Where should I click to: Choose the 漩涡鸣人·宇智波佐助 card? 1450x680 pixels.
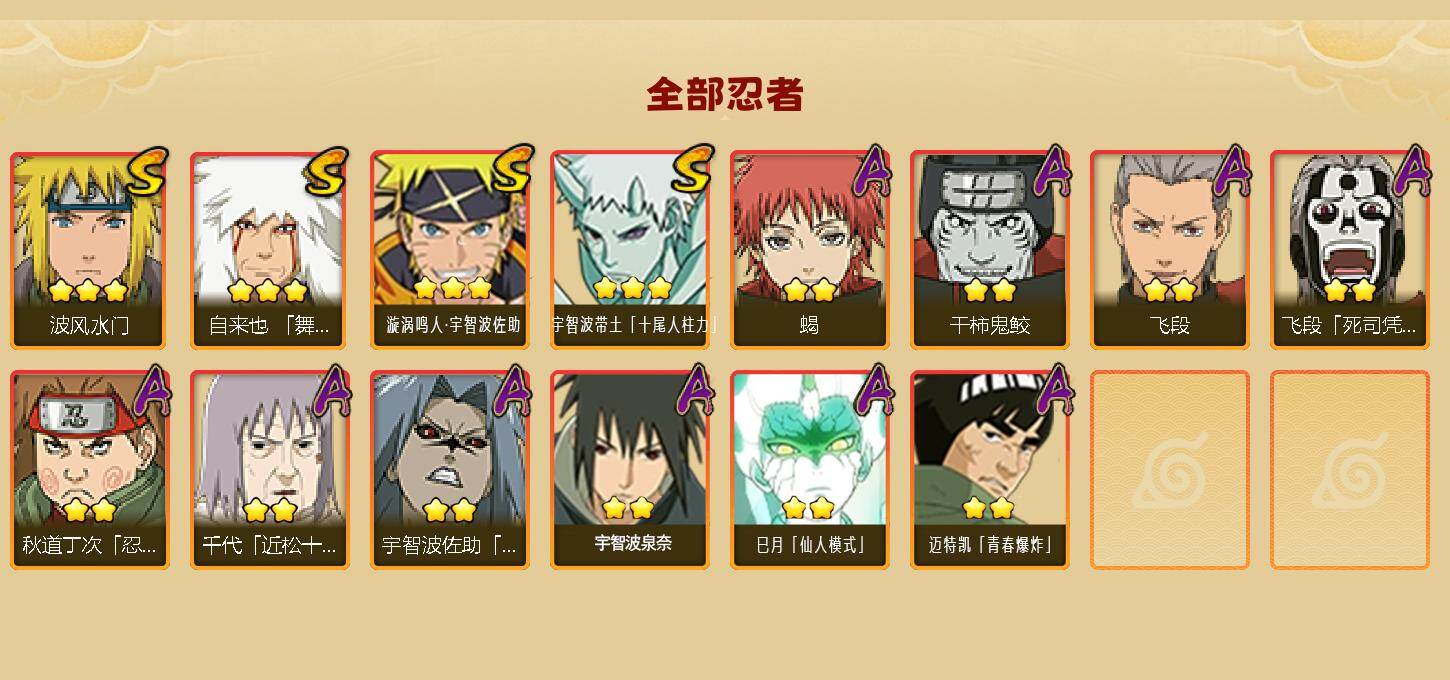coord(449,250)
